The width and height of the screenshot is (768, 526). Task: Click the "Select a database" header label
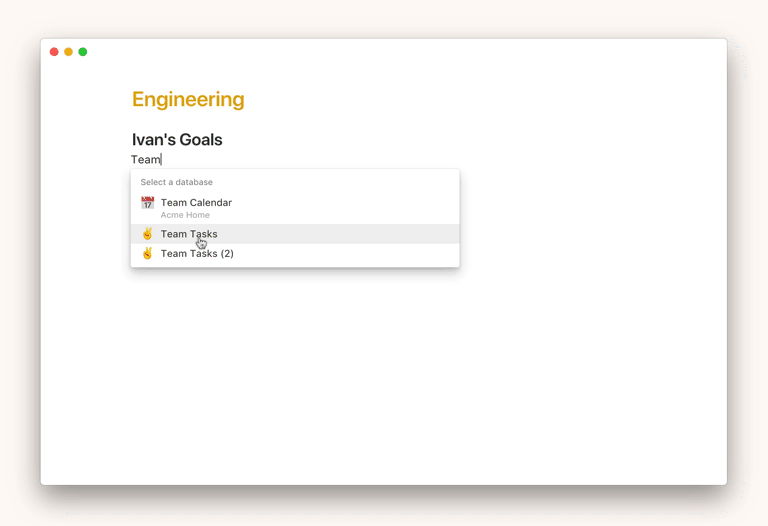click(x=176, y=182)
